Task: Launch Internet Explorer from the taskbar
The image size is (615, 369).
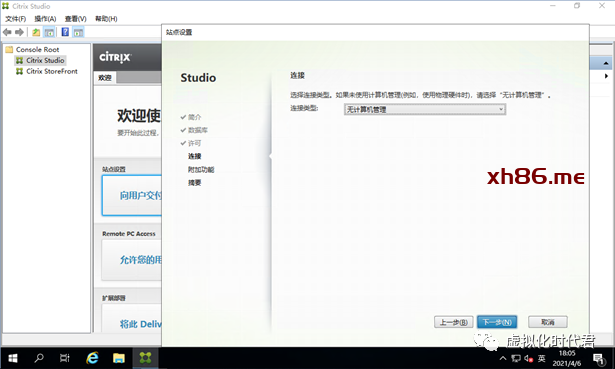Action: point(92,358)
